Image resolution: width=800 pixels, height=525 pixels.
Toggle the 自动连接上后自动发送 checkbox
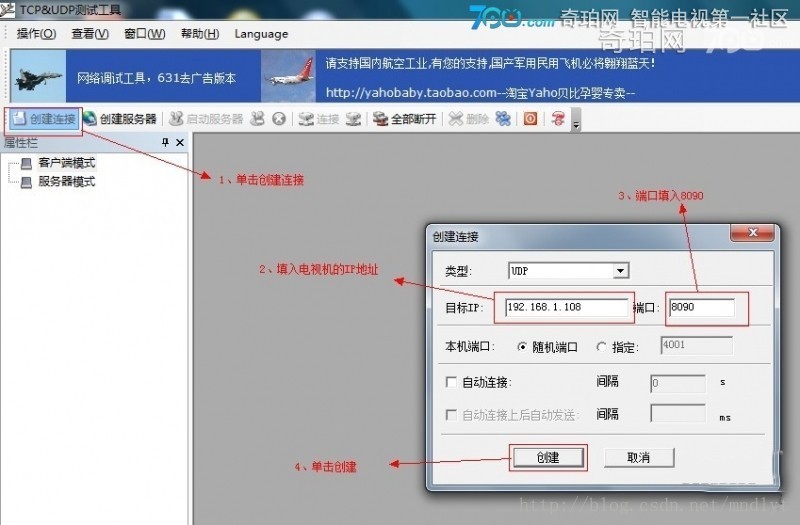click(451, 414)
